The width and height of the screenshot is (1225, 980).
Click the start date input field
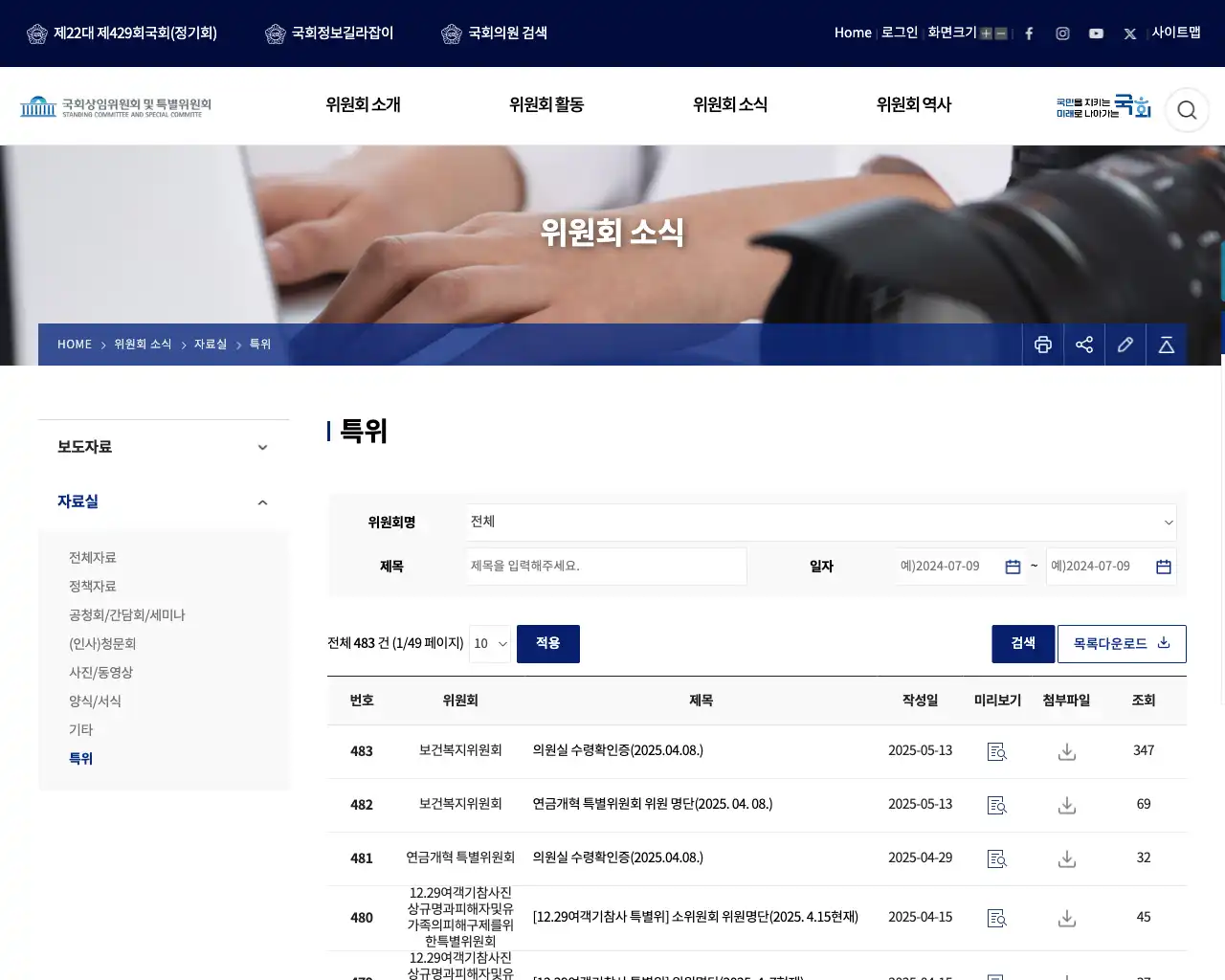tap(960, 567)
